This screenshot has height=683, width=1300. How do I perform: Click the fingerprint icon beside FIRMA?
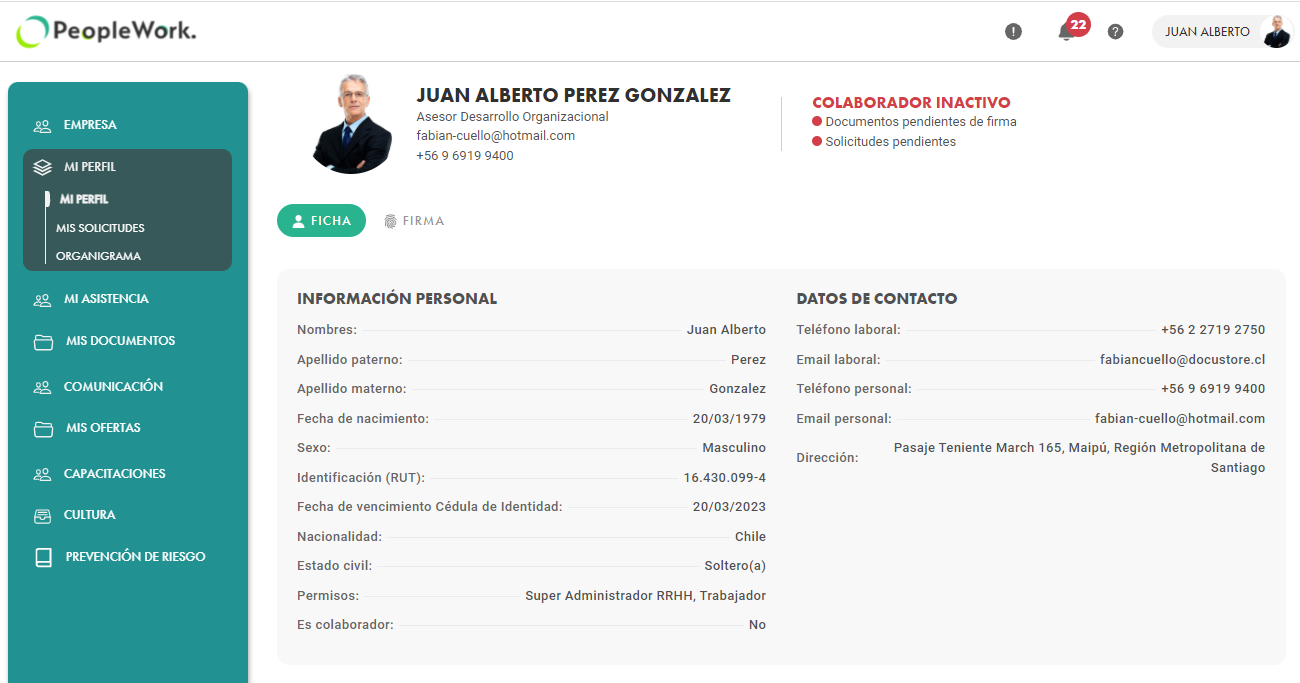390,221
